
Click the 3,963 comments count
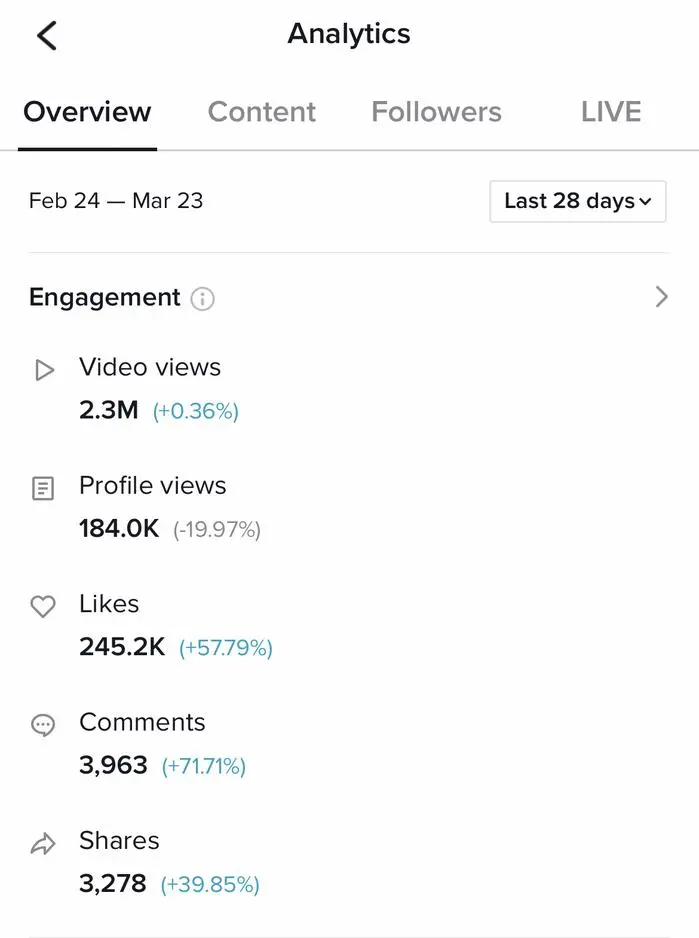(x=113, y=765)
